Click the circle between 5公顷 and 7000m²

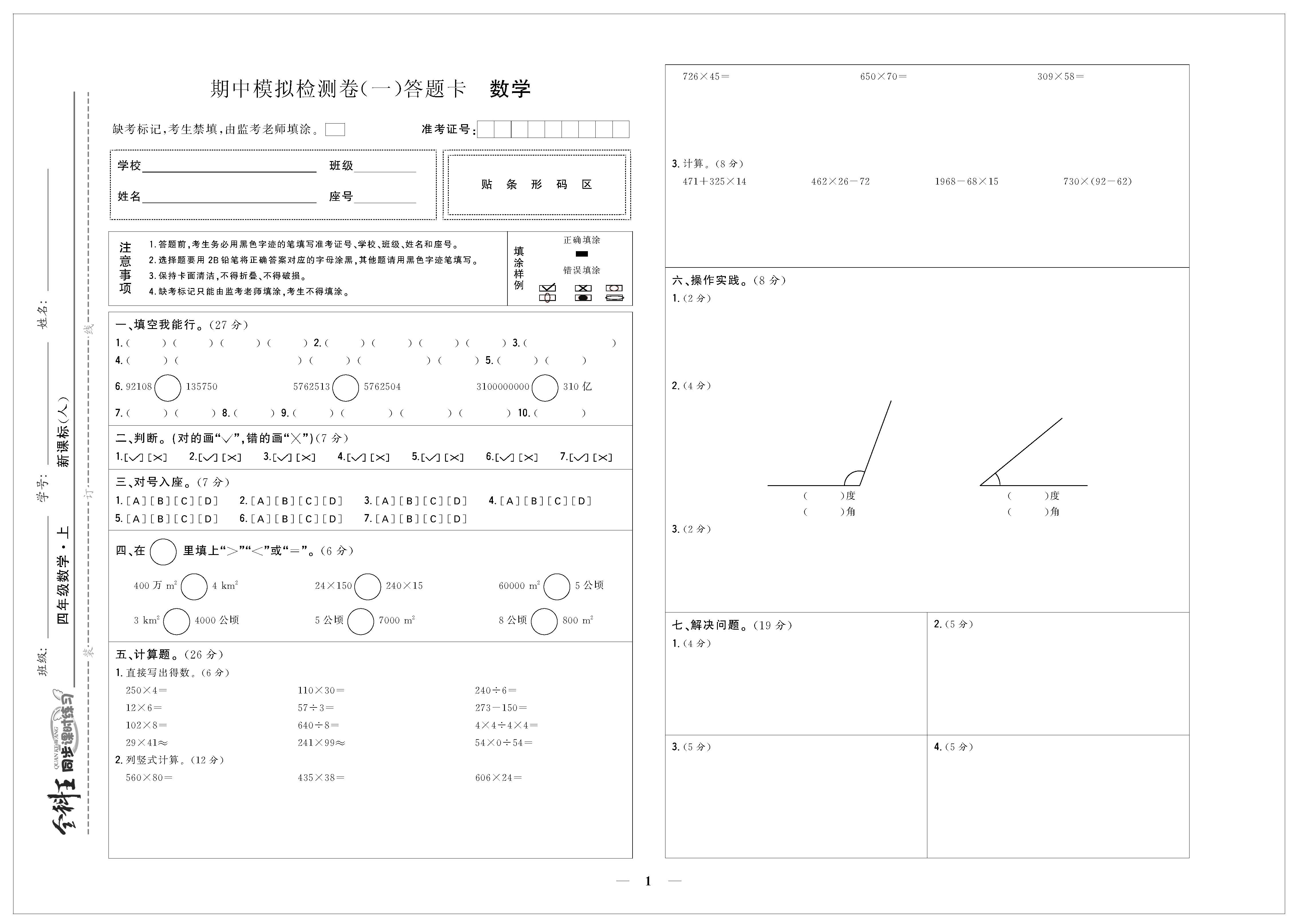[x=360, y=621]
